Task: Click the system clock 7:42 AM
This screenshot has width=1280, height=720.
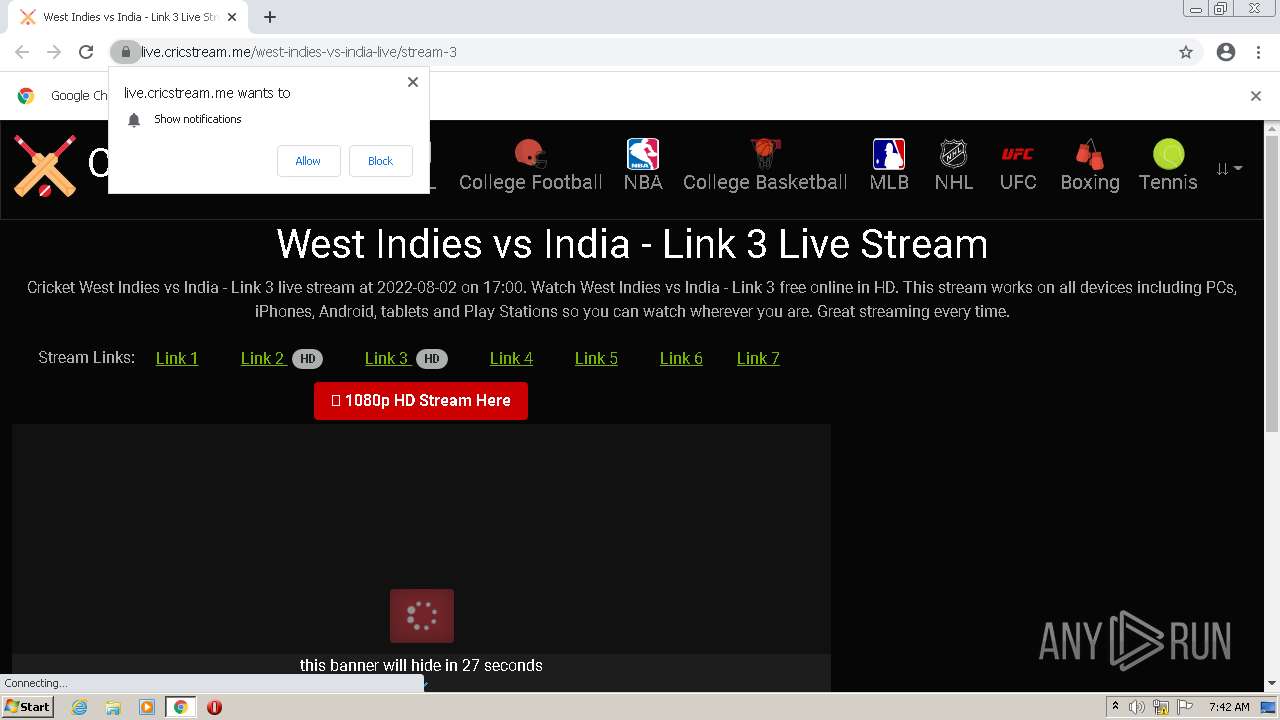Action: (1229, 707)
